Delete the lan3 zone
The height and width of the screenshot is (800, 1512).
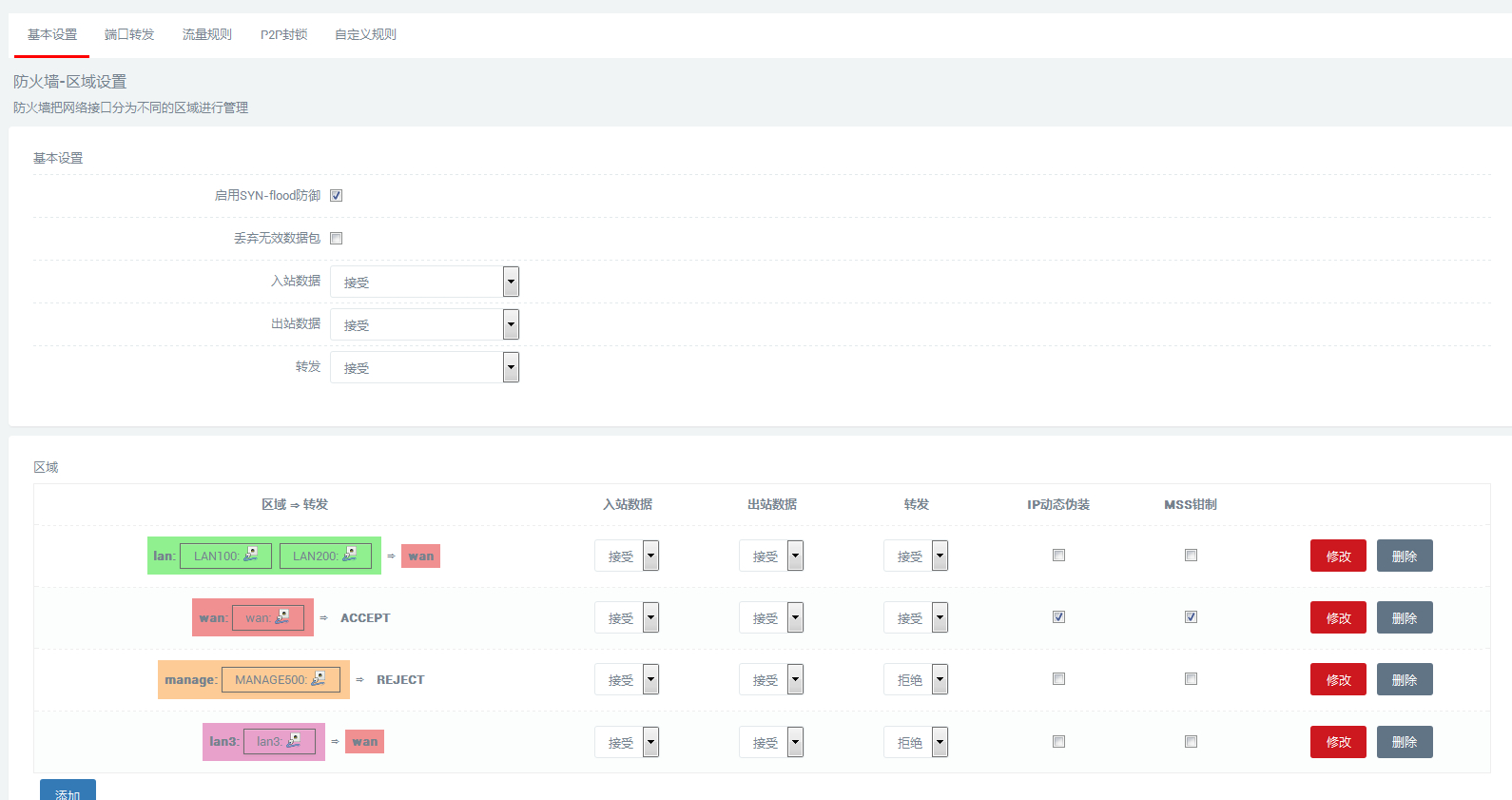coord(1405,742)
